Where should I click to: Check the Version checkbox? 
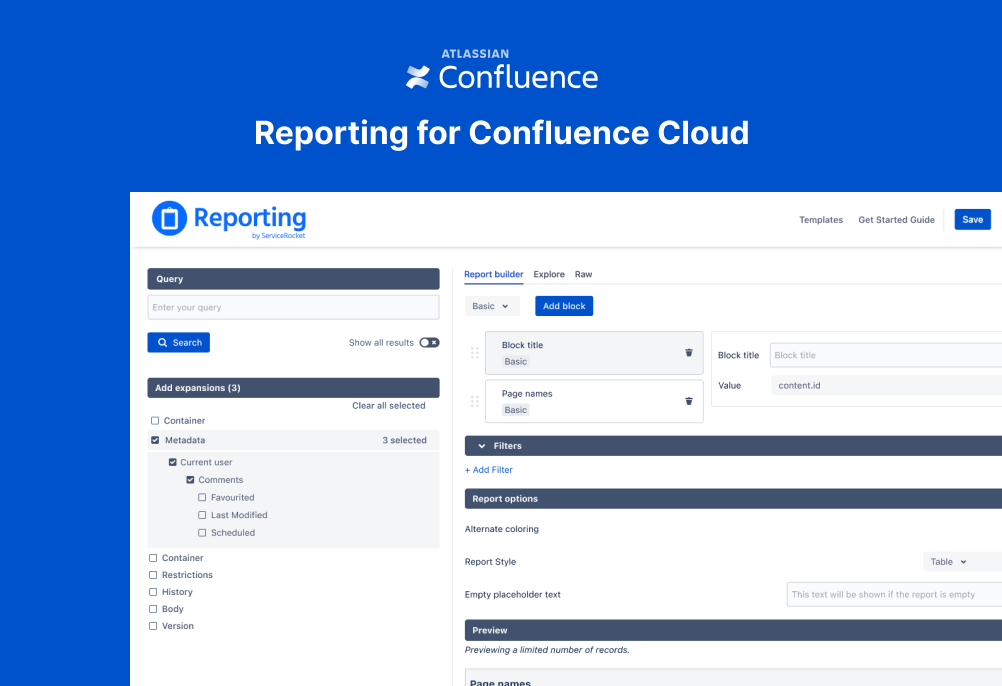point(153,626)
